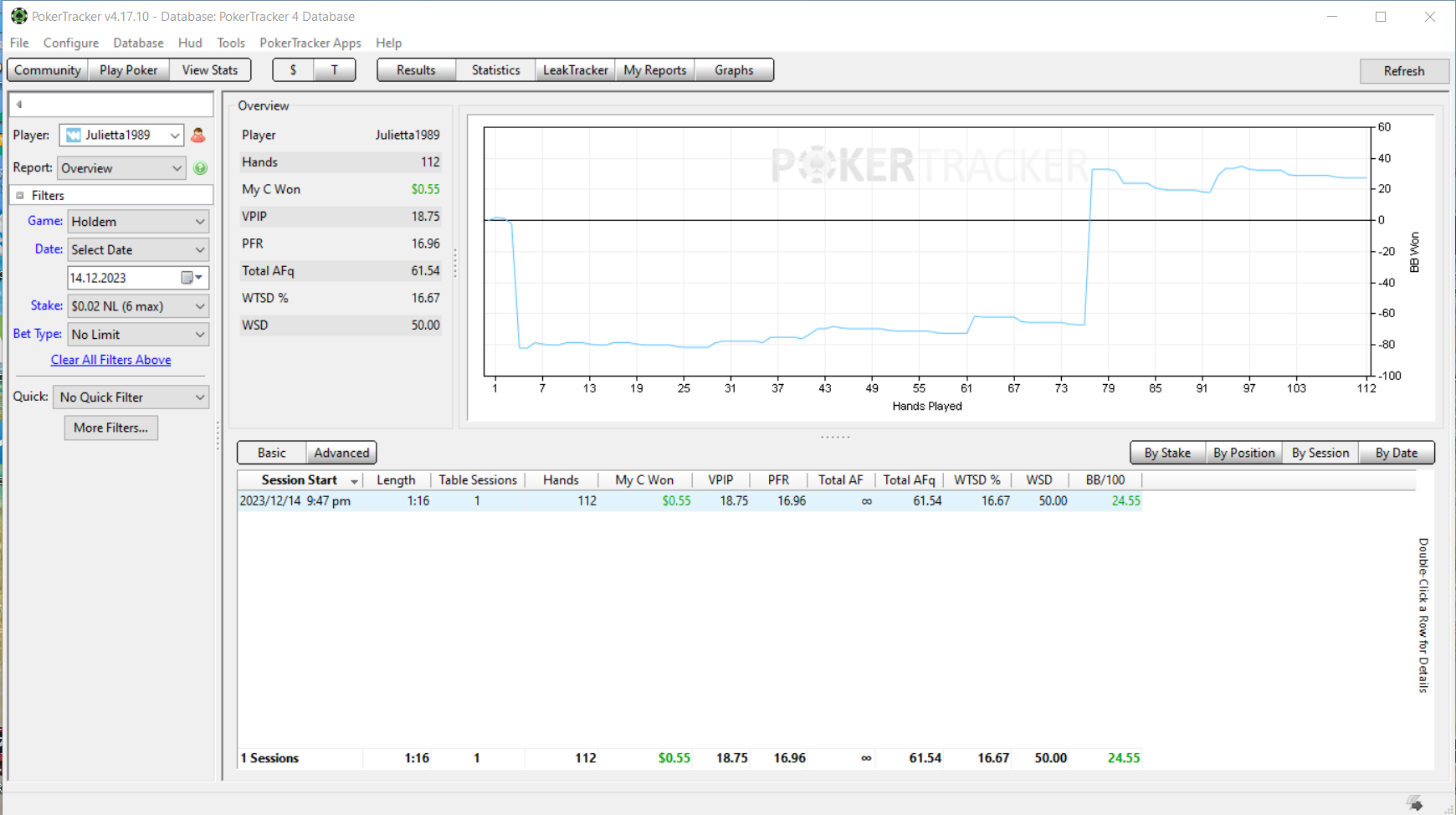1456x815 pixels.
Task: Open the Quick filter dropdown
Action: (131, 397)
